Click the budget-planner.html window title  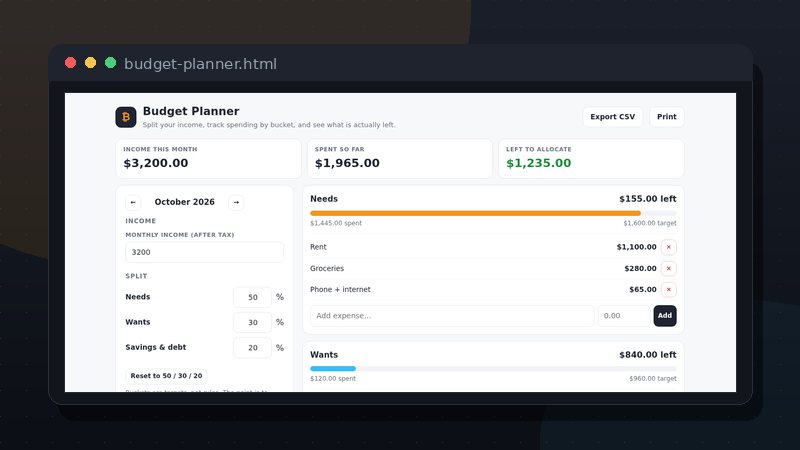tap(201, 64)
